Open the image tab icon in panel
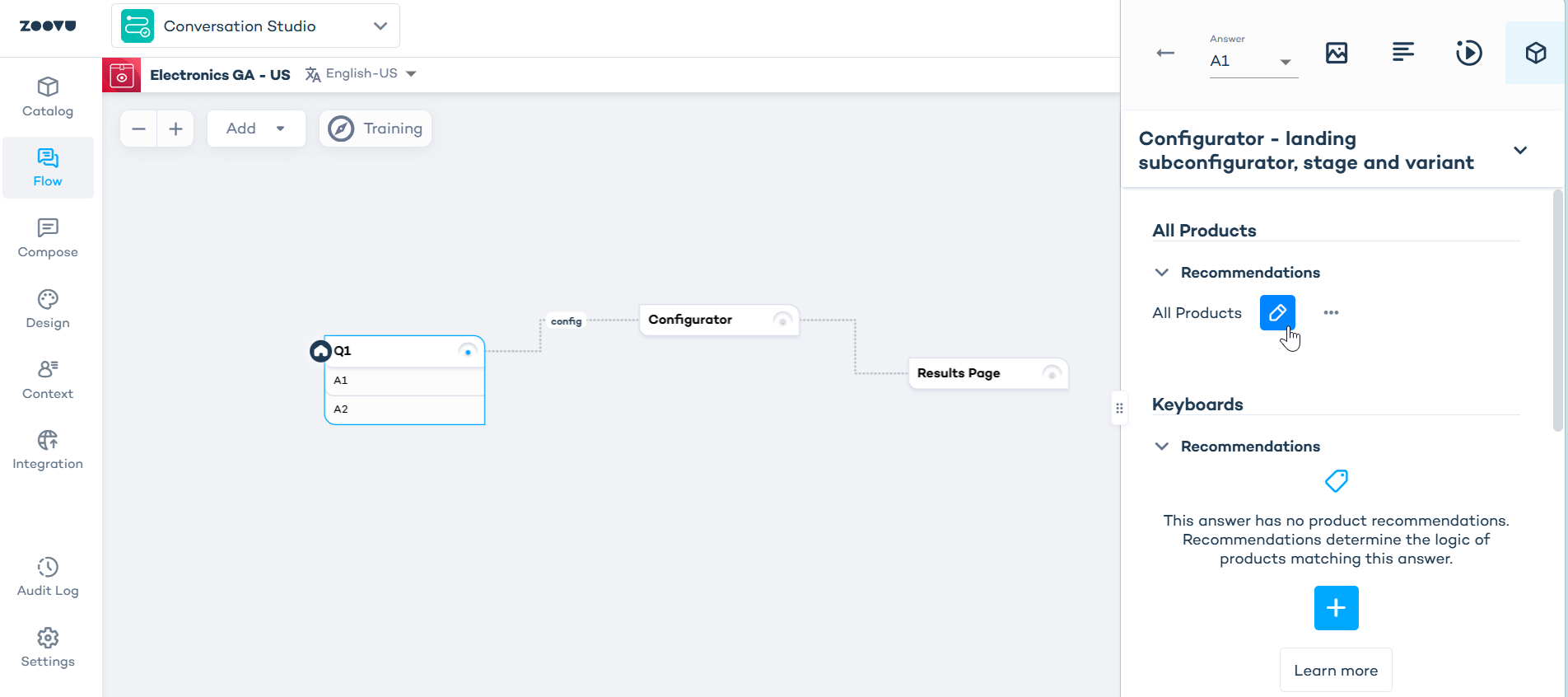The width and height of the screenshot is (1568, 697). (1337, 53)
